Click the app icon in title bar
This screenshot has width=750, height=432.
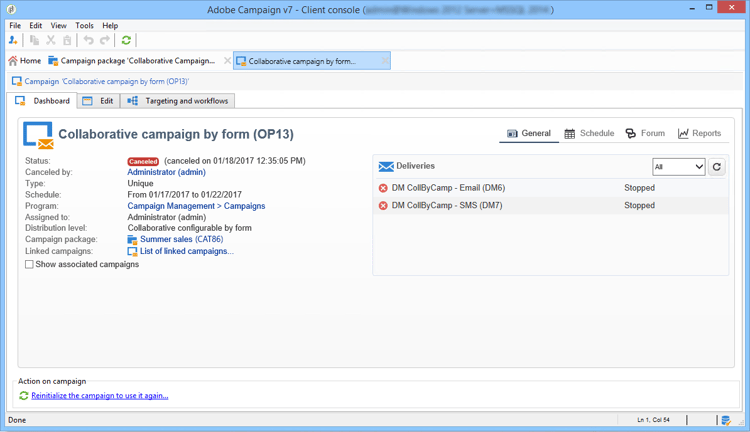click(x=11, y=9)
